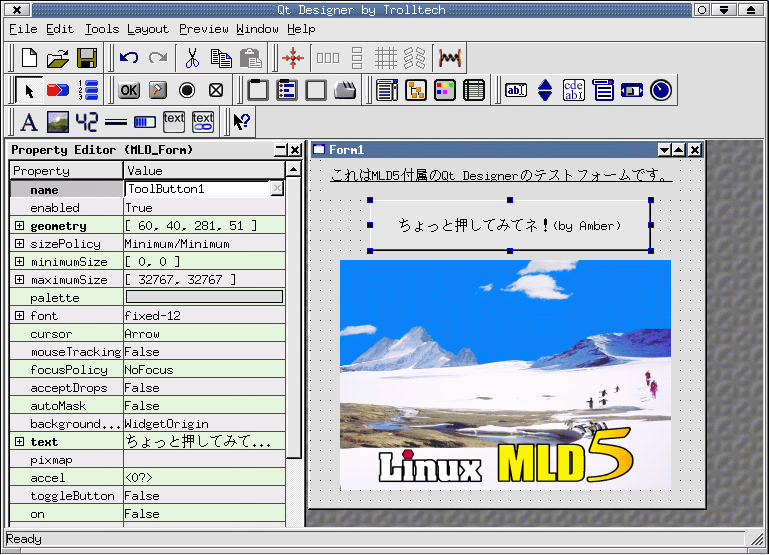769x555 pixels.
Task: Pick the Line widget
Action: [116, 122]
